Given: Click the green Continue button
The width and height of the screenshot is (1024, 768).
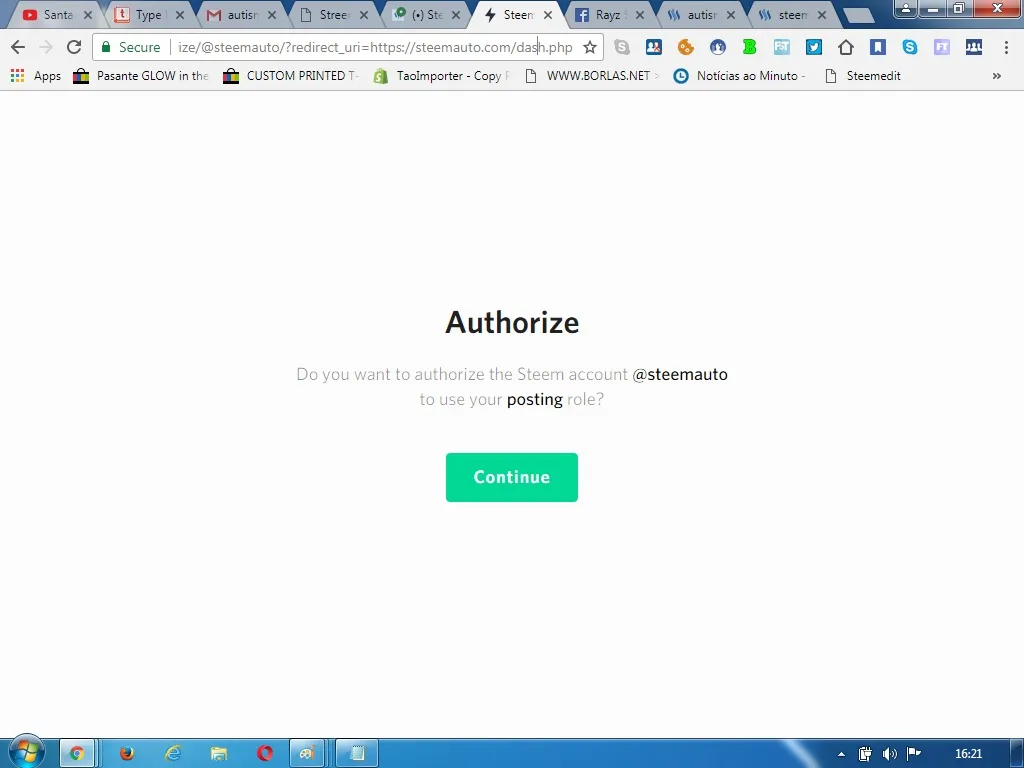Looking at the screenshot, I should pos(511,477).
